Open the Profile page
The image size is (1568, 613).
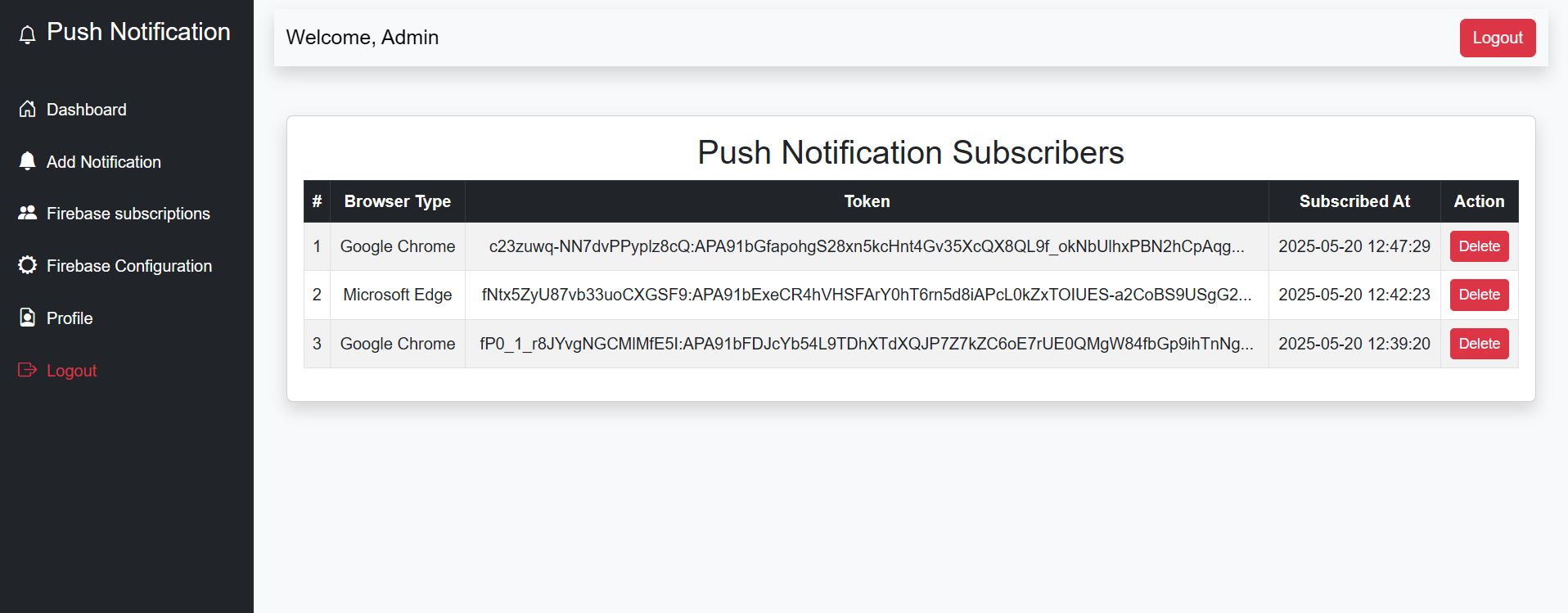tap(70, 318)
